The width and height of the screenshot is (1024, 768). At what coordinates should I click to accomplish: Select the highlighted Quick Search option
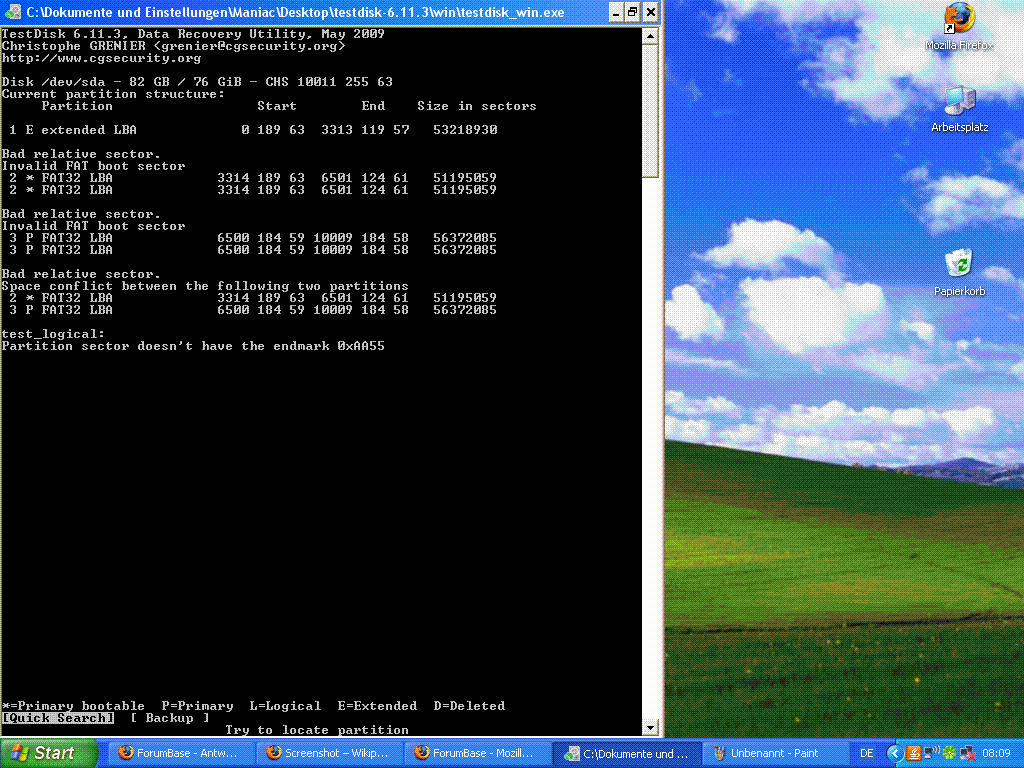pos(57,718)
